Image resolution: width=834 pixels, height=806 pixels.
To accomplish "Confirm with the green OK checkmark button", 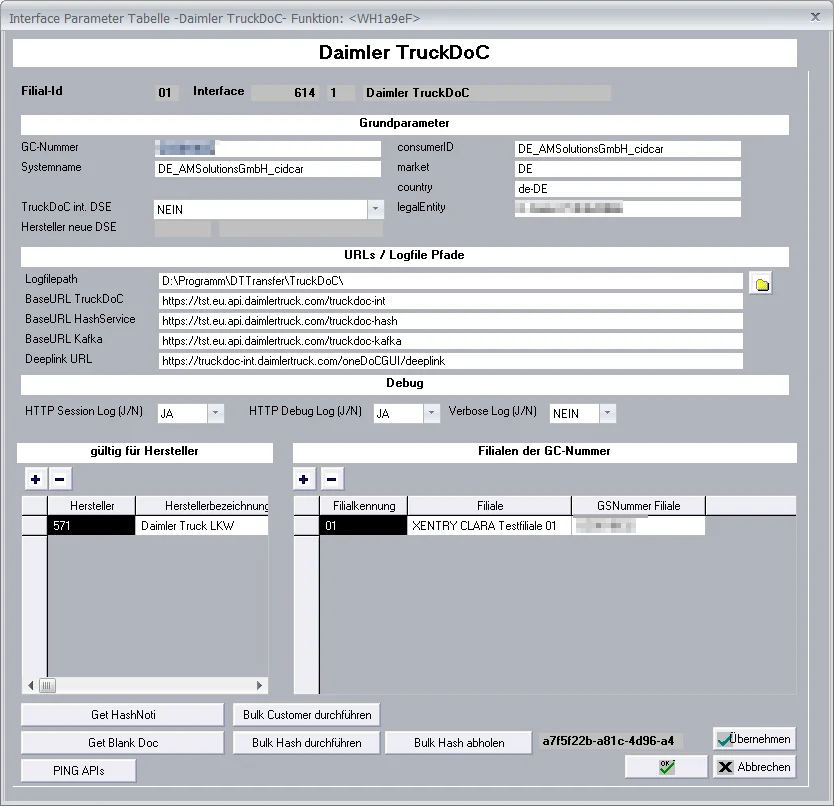I will (666, 767).
